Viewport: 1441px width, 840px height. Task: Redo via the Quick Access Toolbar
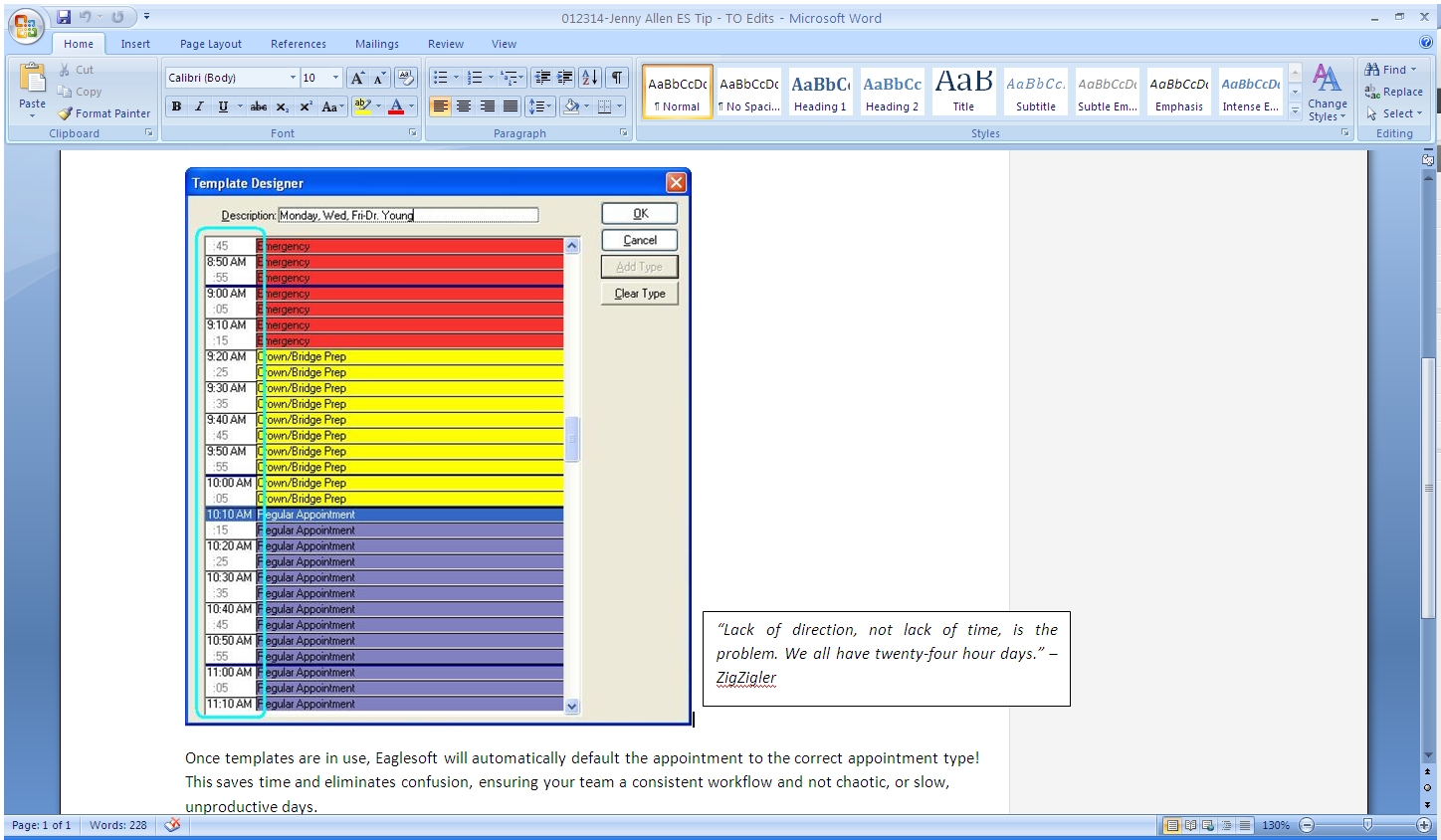118,17
